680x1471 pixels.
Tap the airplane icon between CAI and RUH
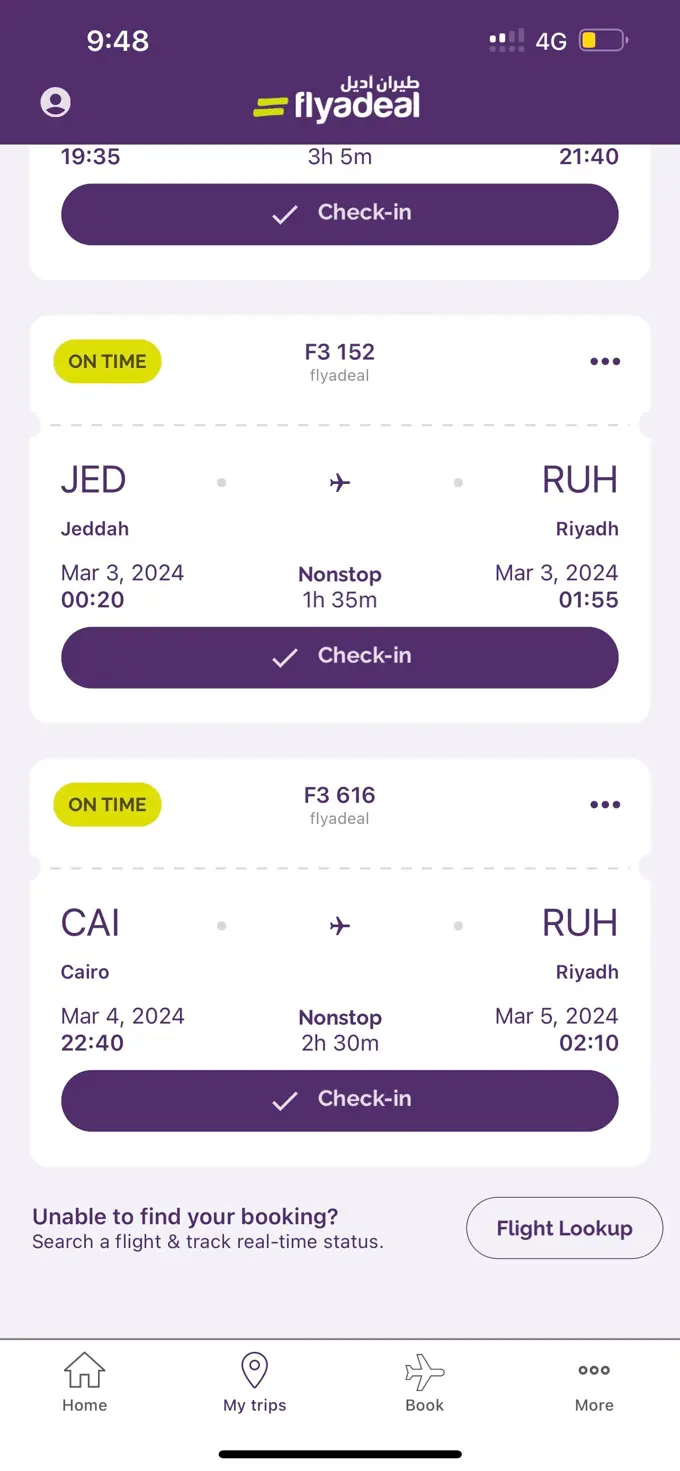(x=340, y=926)
